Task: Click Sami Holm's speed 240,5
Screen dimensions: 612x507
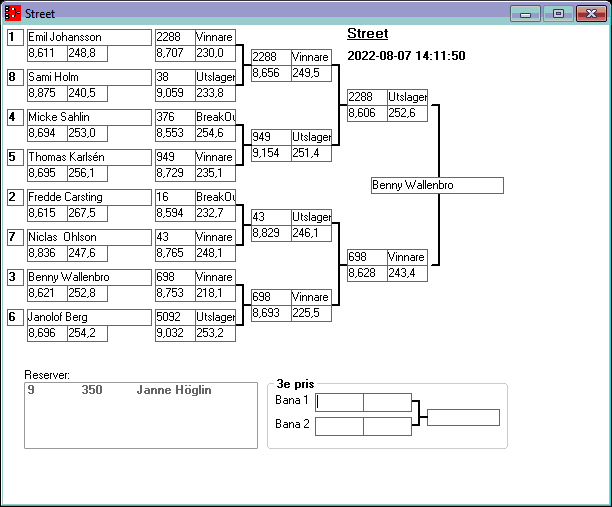Action: tap(87, 93)
